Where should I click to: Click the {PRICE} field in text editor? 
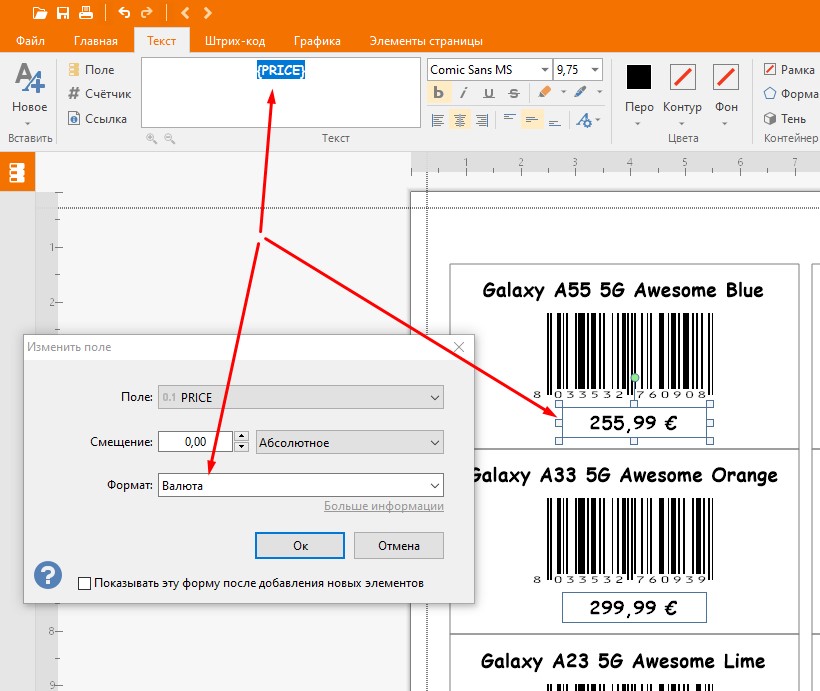pyautogui.click(x=281, y=70)
